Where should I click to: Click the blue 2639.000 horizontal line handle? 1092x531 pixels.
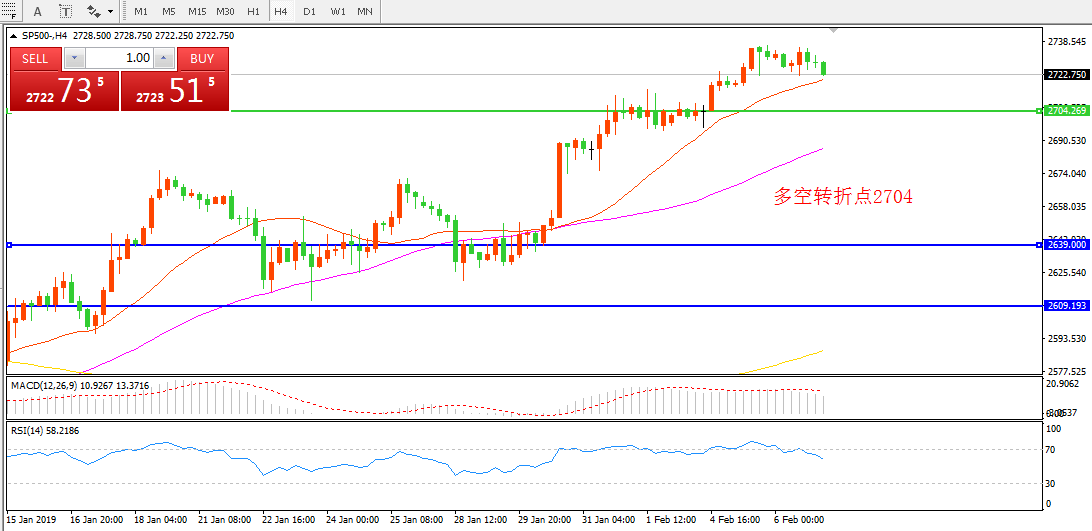[9, 245]
